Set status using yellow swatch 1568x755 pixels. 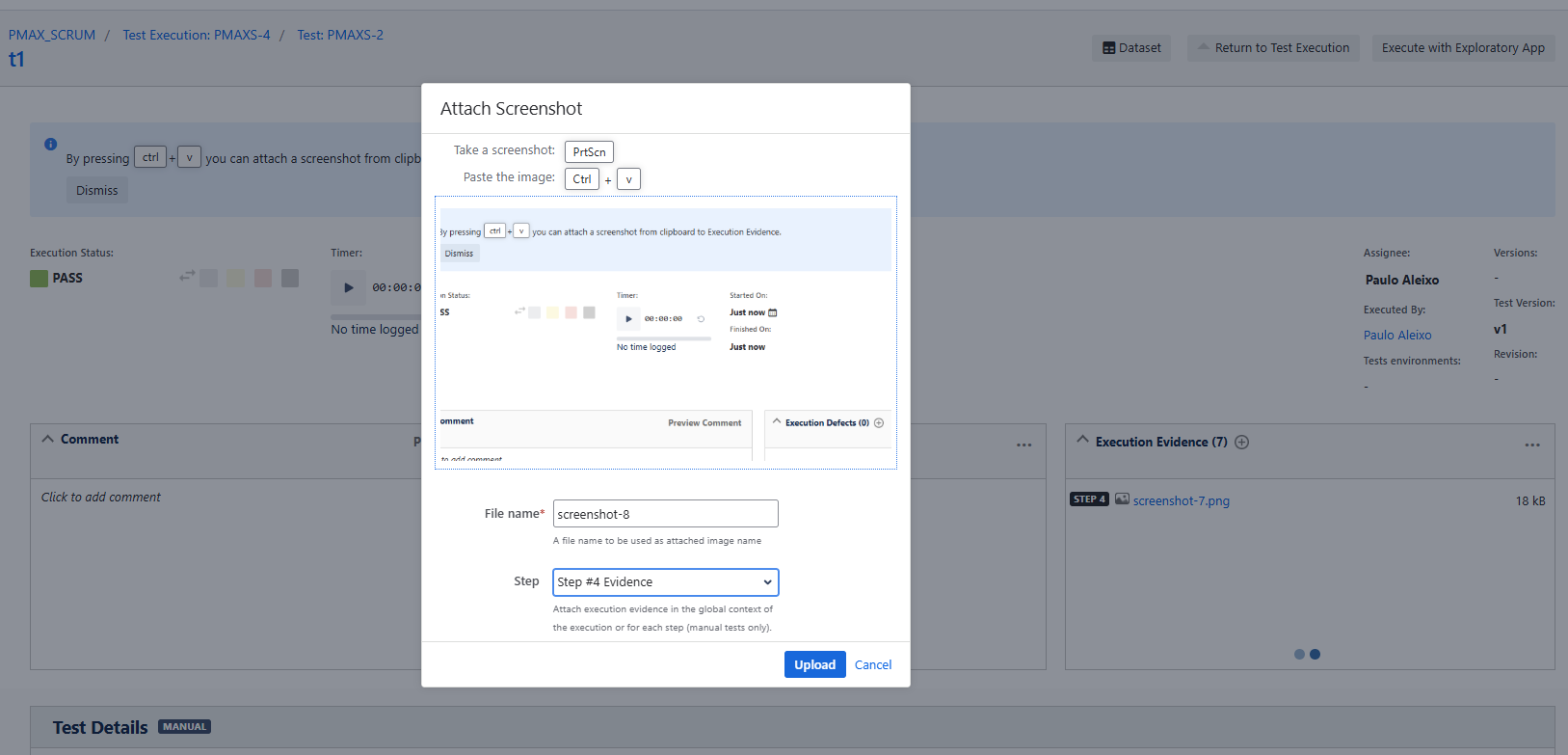(x=236, y=278)
